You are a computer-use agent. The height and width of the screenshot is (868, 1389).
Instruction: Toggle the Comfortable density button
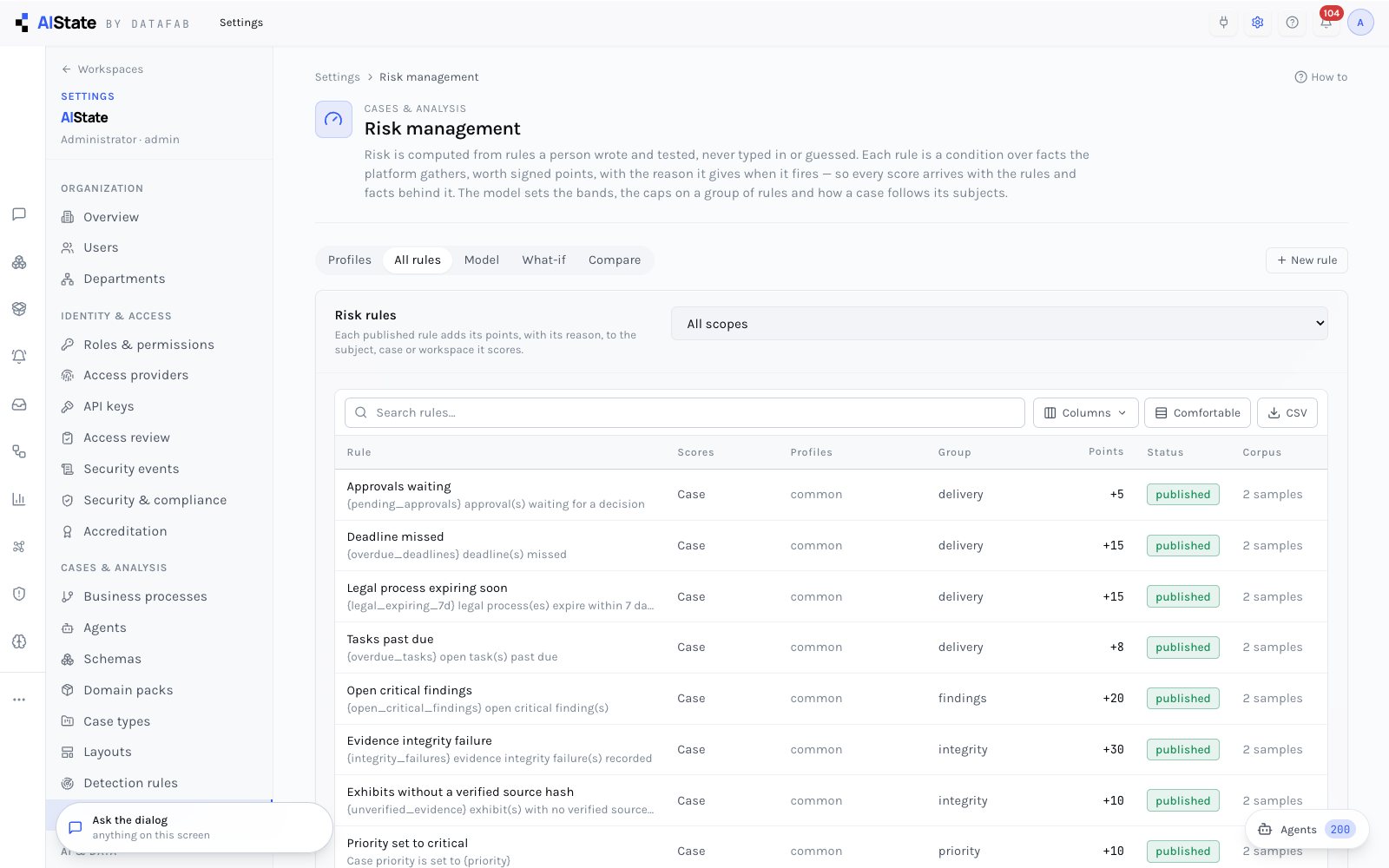1198,413
